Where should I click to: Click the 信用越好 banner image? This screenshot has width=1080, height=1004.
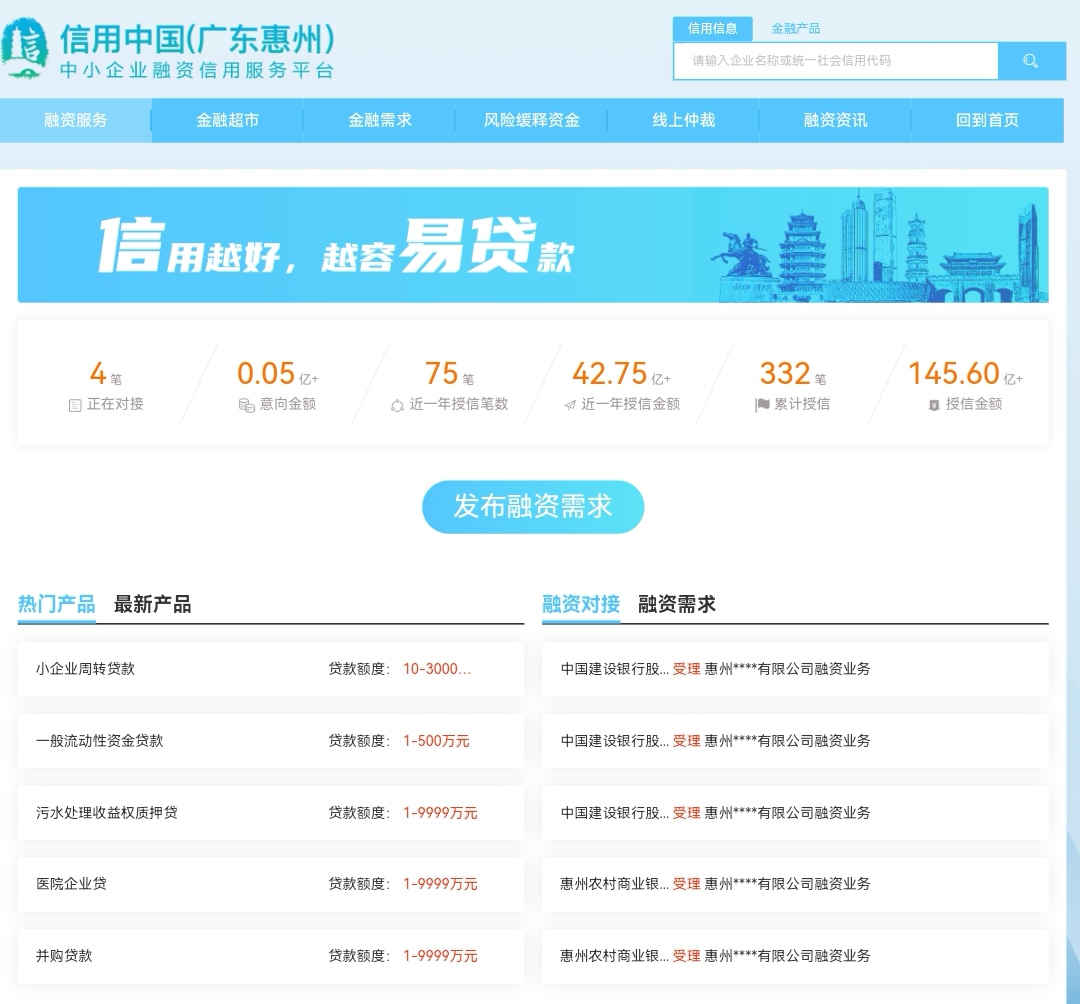(x=531, y=245)
